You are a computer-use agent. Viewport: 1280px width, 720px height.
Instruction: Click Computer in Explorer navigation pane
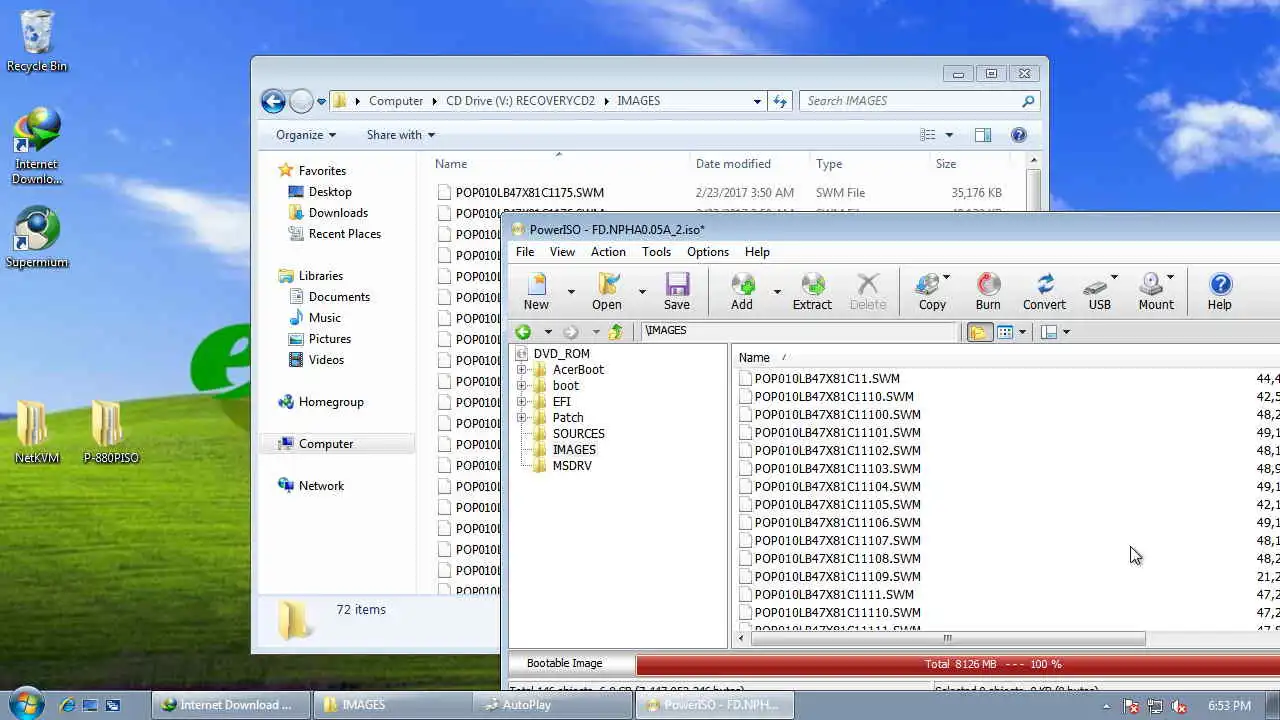coord(326,444)
